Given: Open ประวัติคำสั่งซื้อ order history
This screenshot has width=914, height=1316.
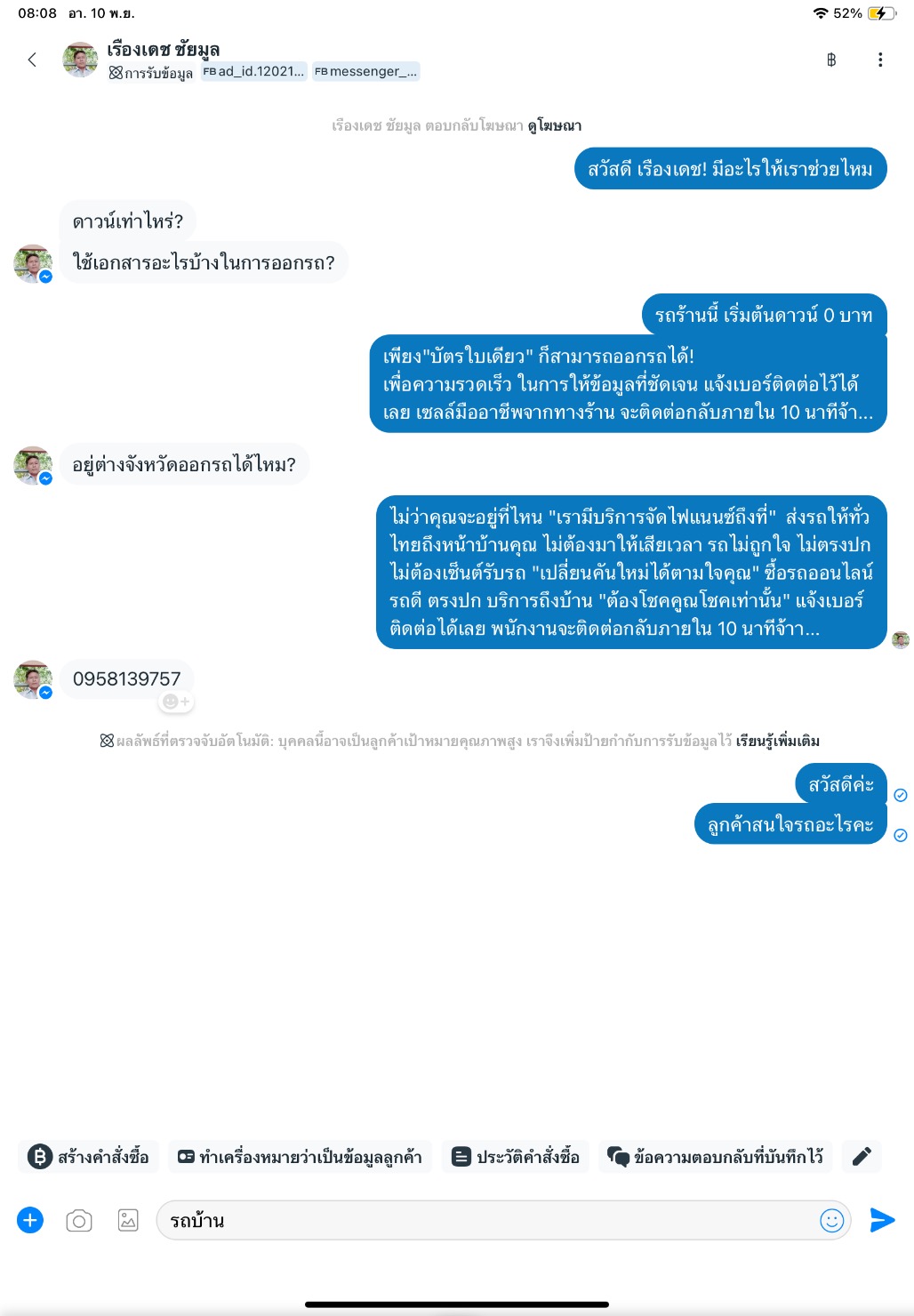Looking at the screenshot, I should point(516,1157).
